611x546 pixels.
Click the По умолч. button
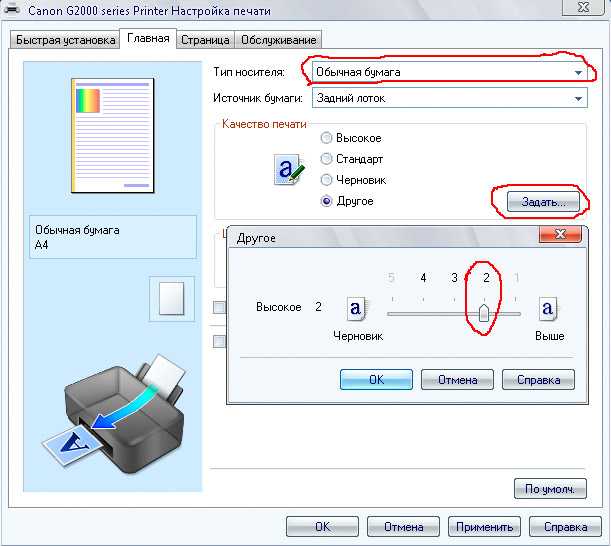[x=550, y=488]
